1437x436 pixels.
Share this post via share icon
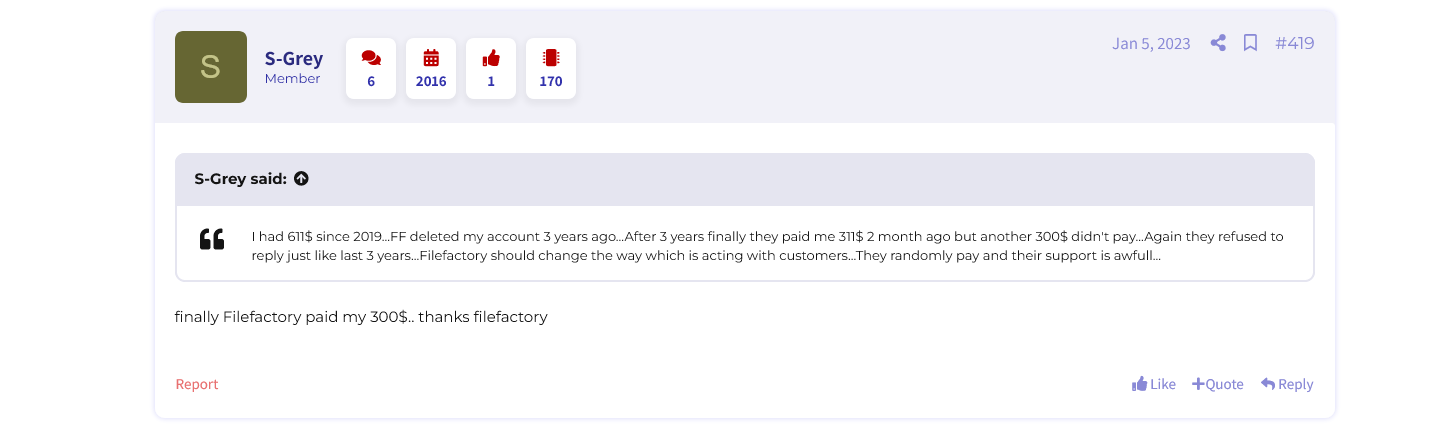[x=1218, y=43]
